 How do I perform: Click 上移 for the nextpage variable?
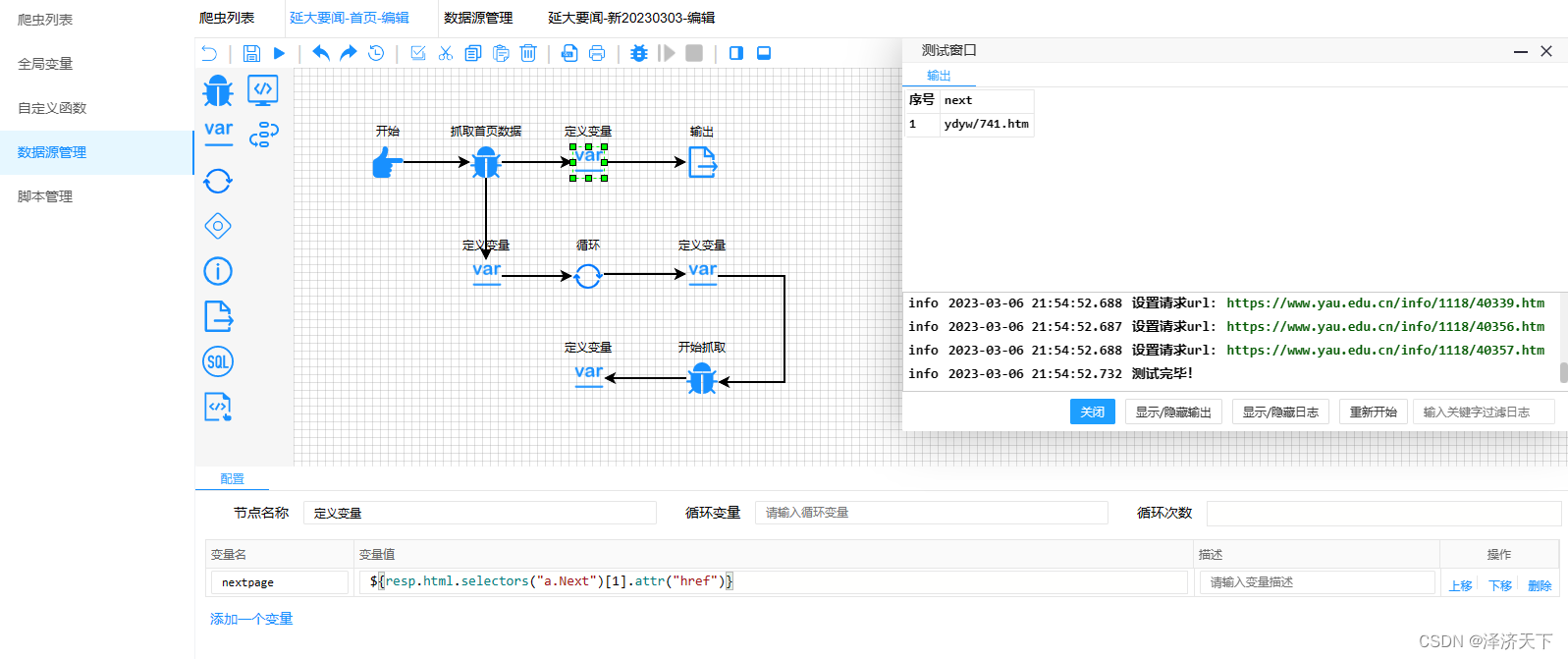tap(1461, 585)
